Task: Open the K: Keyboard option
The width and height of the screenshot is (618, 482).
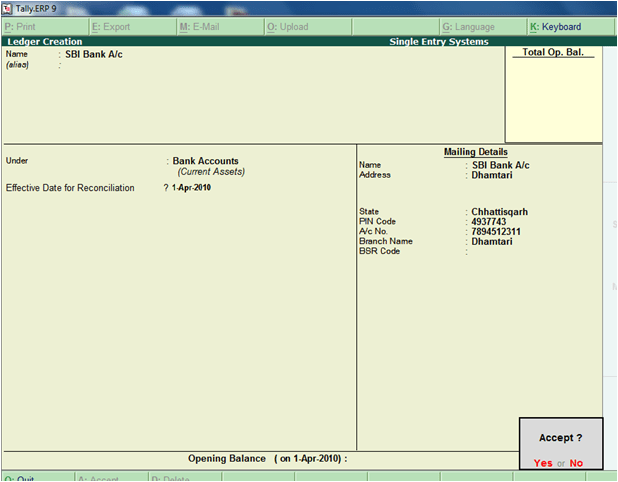Action: coord(570,27)
